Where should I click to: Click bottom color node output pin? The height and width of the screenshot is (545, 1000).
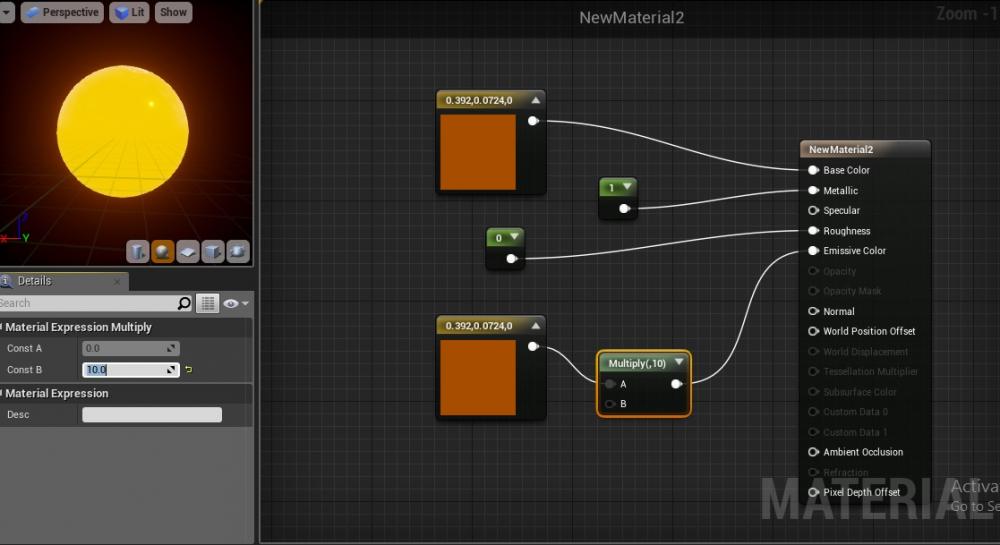533,347
